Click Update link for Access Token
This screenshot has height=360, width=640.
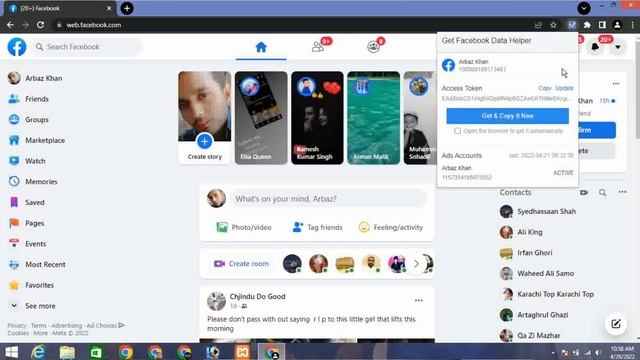point(564,88)
